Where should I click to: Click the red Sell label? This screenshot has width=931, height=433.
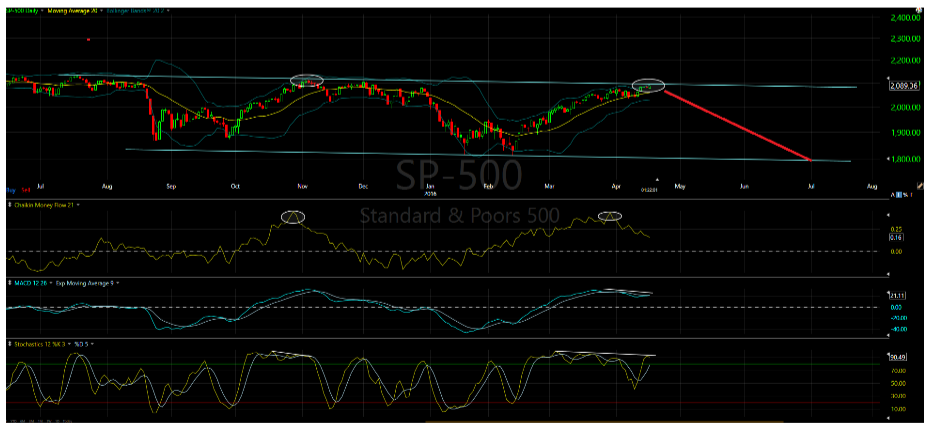(x=26, y=190)
